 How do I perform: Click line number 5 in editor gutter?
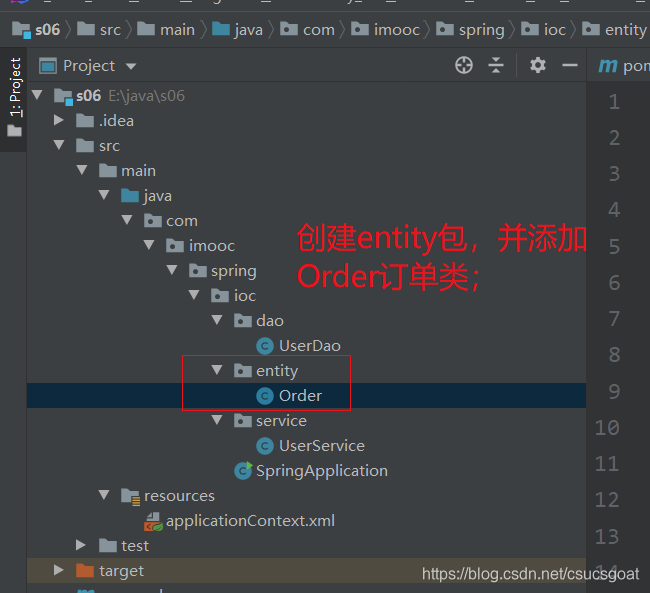click(614, 247)
